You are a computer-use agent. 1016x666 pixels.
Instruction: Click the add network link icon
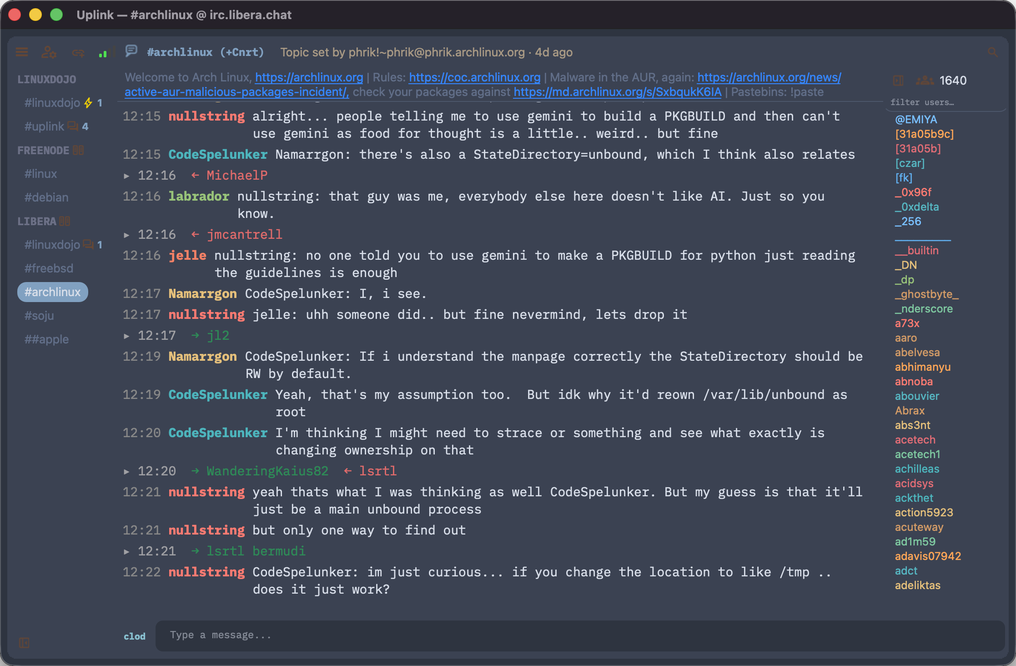point(78,52)
